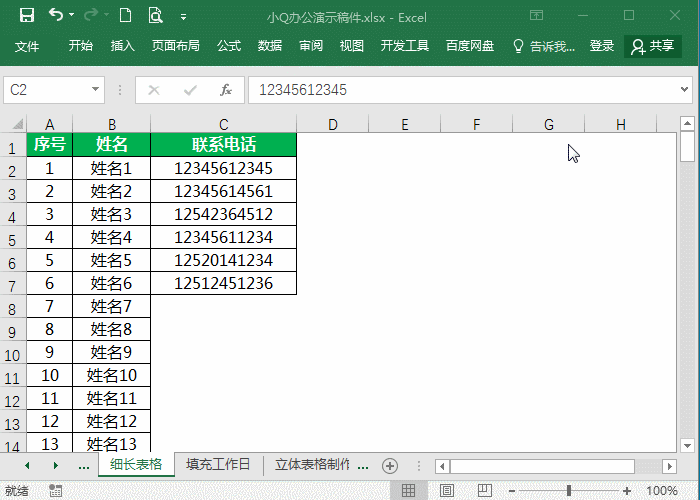Click the left ellipsis for hidden sheets
This screenshot has width=700, height=500.
83,466
